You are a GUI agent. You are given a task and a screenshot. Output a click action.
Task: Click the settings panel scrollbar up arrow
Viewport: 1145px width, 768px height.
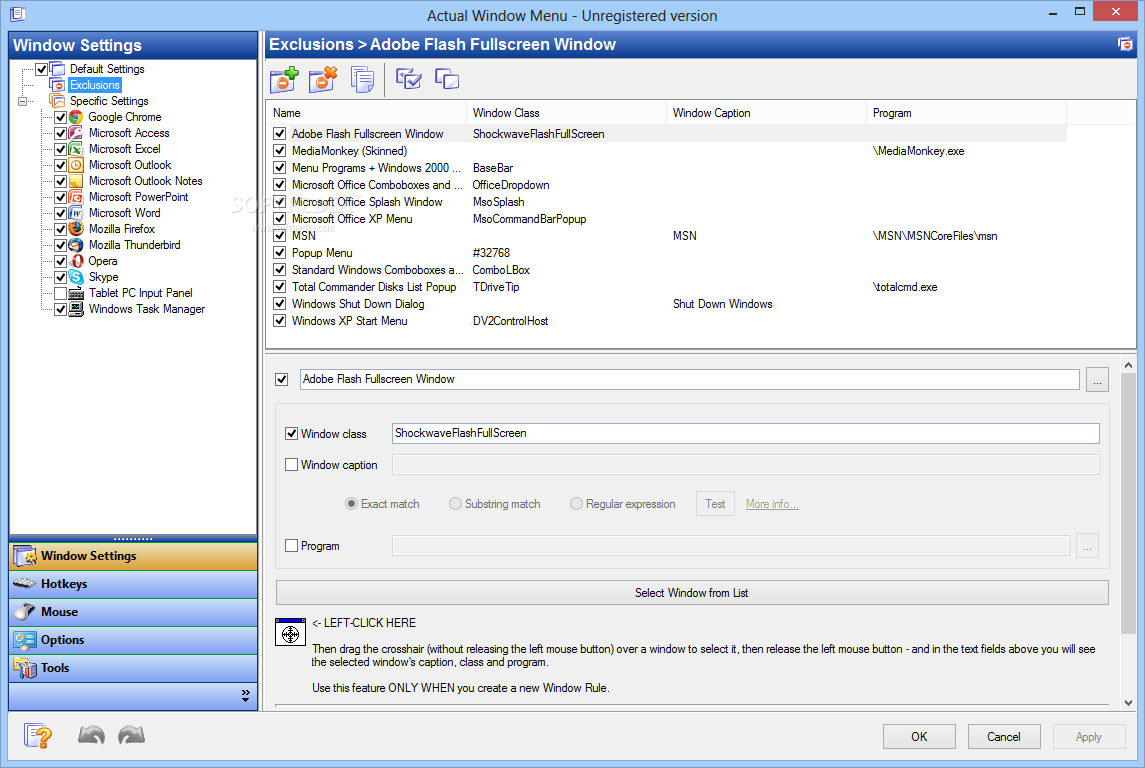coord(1128,365)
